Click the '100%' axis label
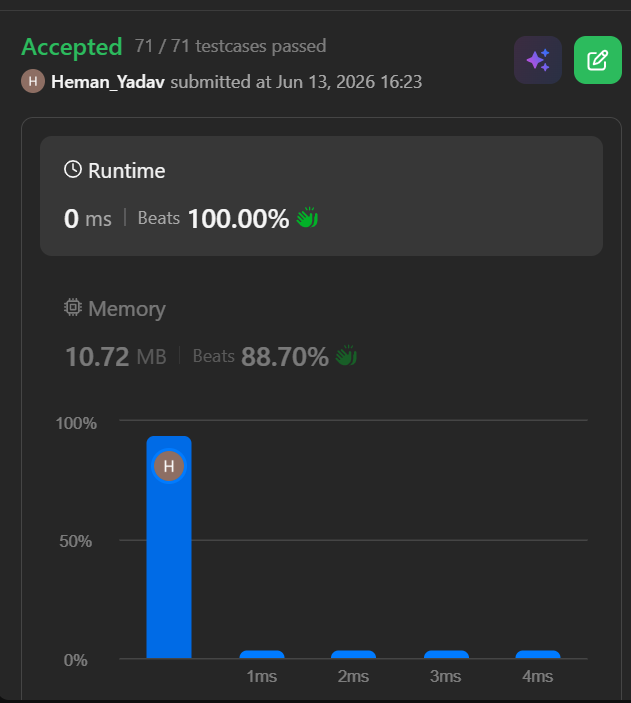631x703 pixels. (76, 423)
